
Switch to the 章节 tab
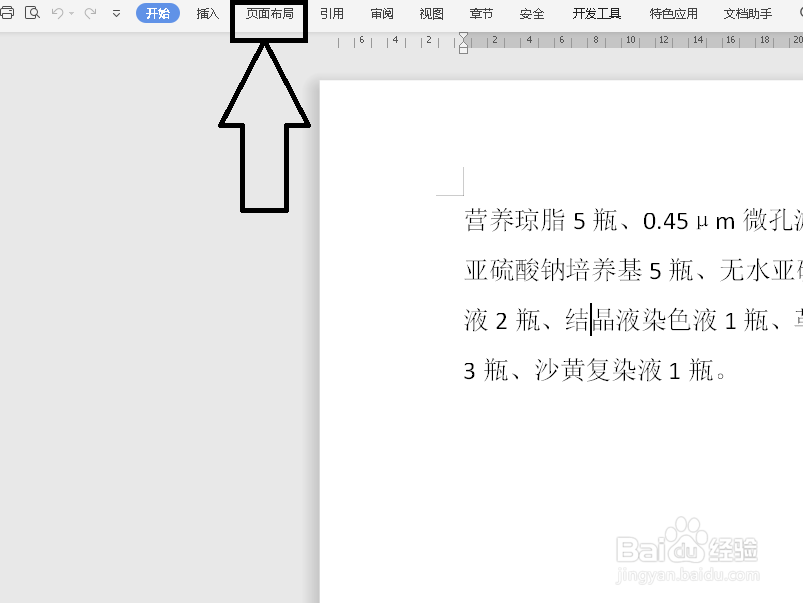[x=481, y=14]
